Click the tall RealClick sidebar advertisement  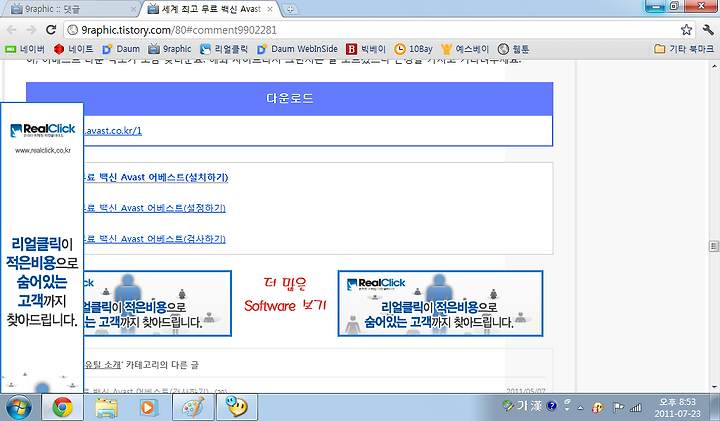pyautogui.click(x=42, y=248)
